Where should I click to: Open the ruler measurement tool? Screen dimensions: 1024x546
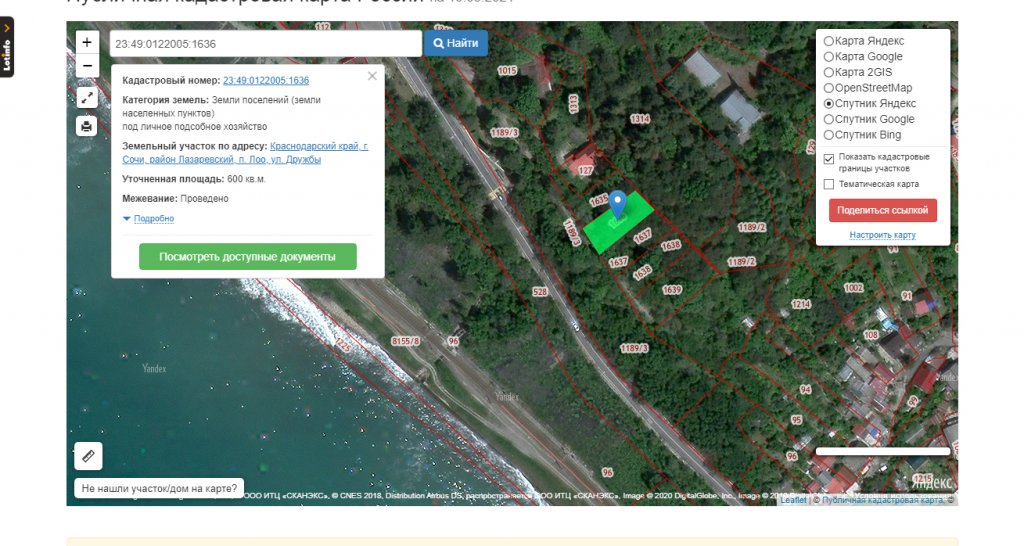pos(88,456)
